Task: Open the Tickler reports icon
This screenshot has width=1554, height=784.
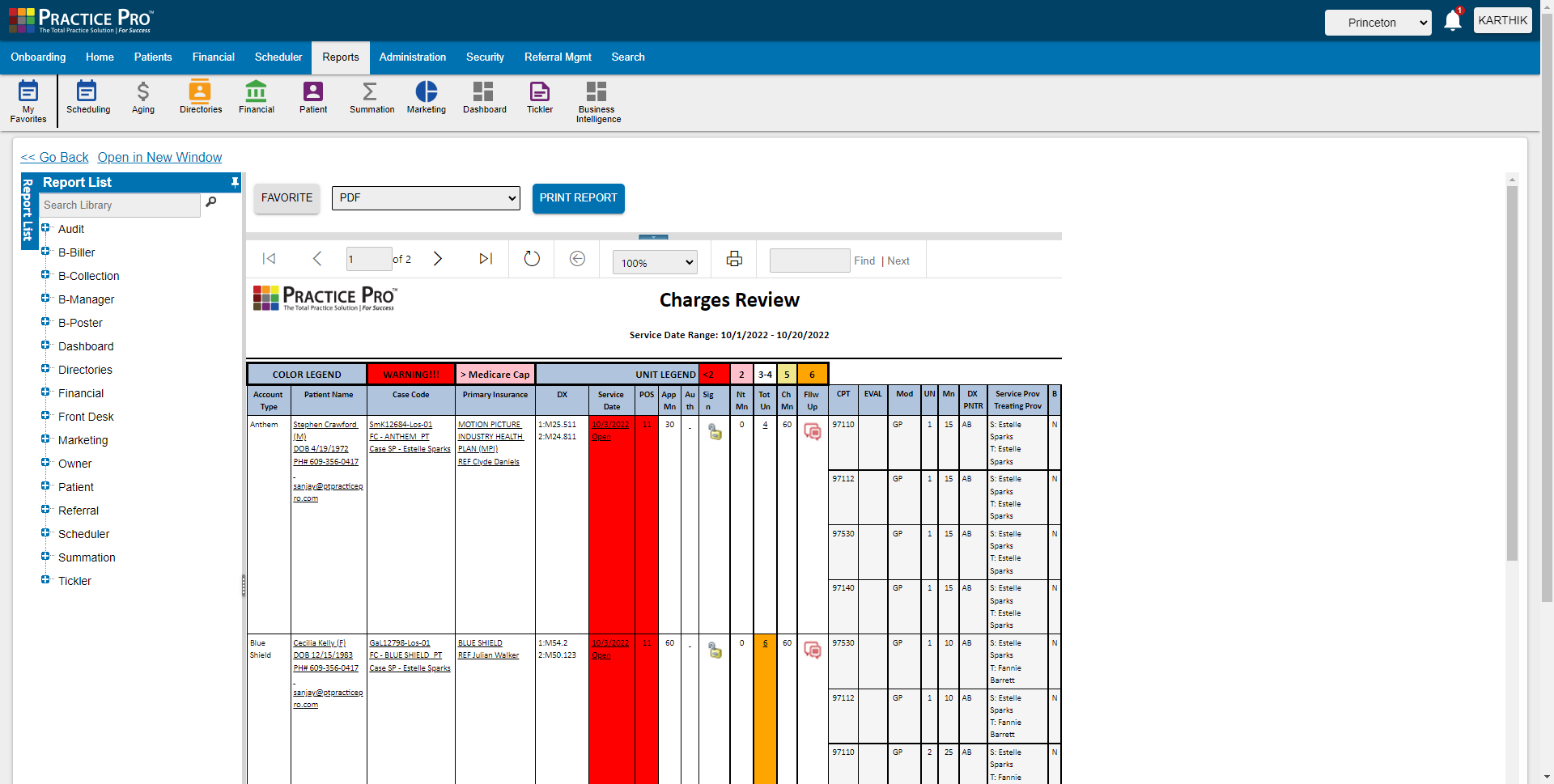Action: 539,97
